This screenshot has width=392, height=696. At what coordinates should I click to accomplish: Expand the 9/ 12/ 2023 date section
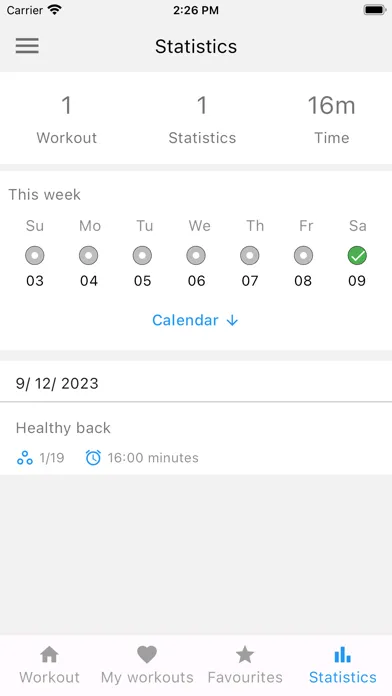click(x=196, y=383)
